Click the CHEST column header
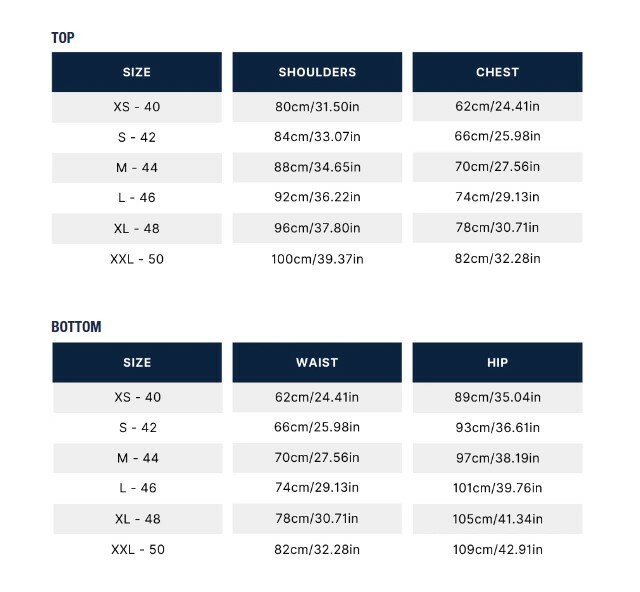 coord(497,72)
